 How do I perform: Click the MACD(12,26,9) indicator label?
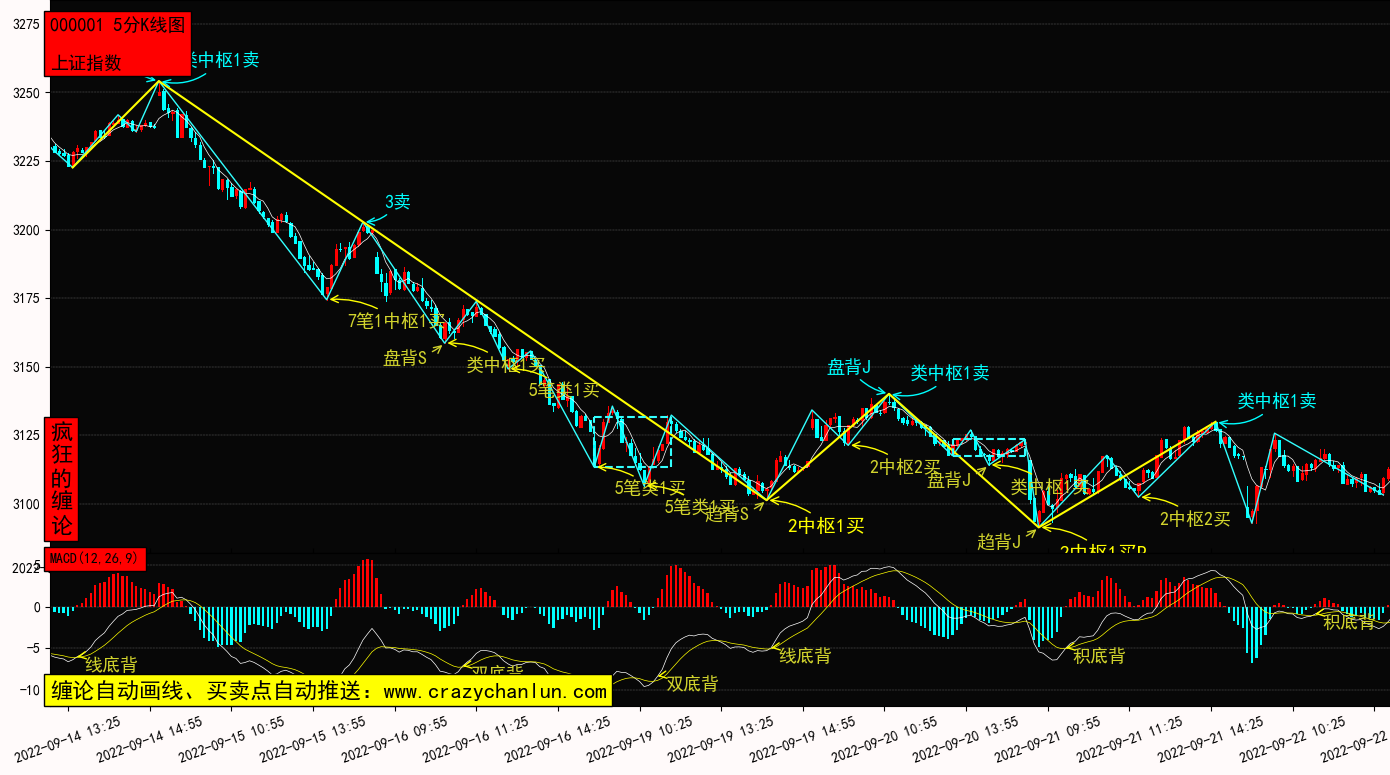(x=96, y=559)
